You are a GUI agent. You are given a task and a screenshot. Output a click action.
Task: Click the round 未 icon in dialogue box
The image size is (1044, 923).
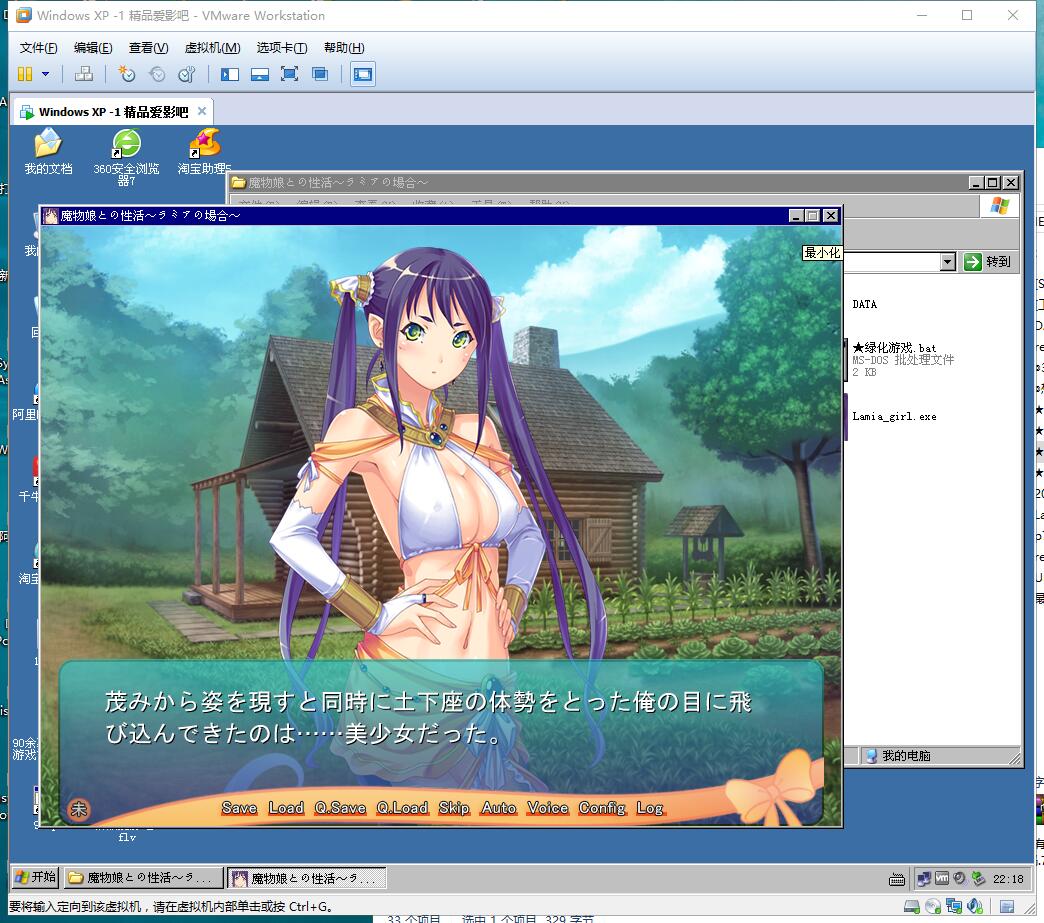(79, 809)
